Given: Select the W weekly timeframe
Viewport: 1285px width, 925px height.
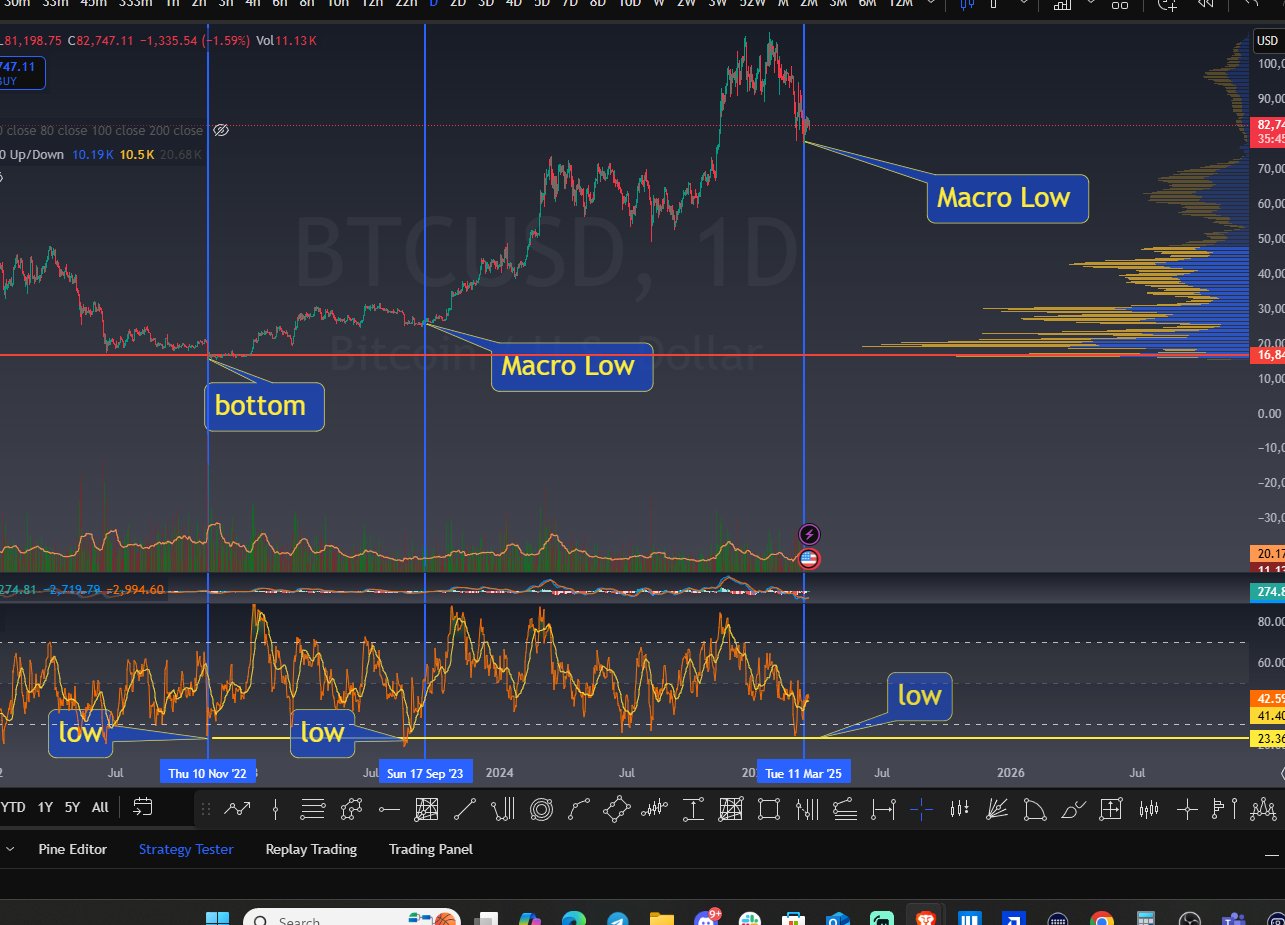Looking at the screenshot, I should click(x=658, y=4).
